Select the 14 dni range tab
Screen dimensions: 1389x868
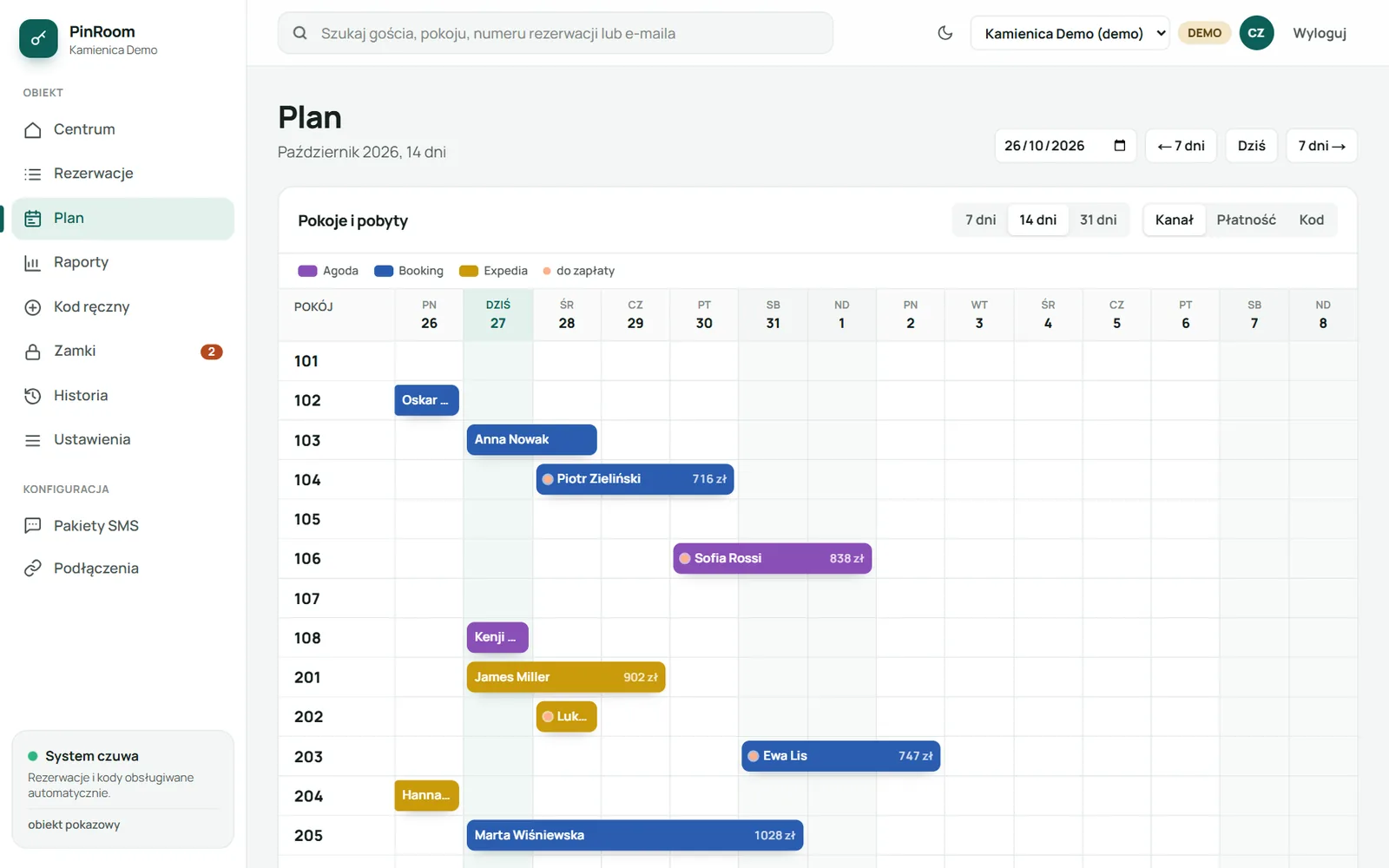click(1037, 220)
